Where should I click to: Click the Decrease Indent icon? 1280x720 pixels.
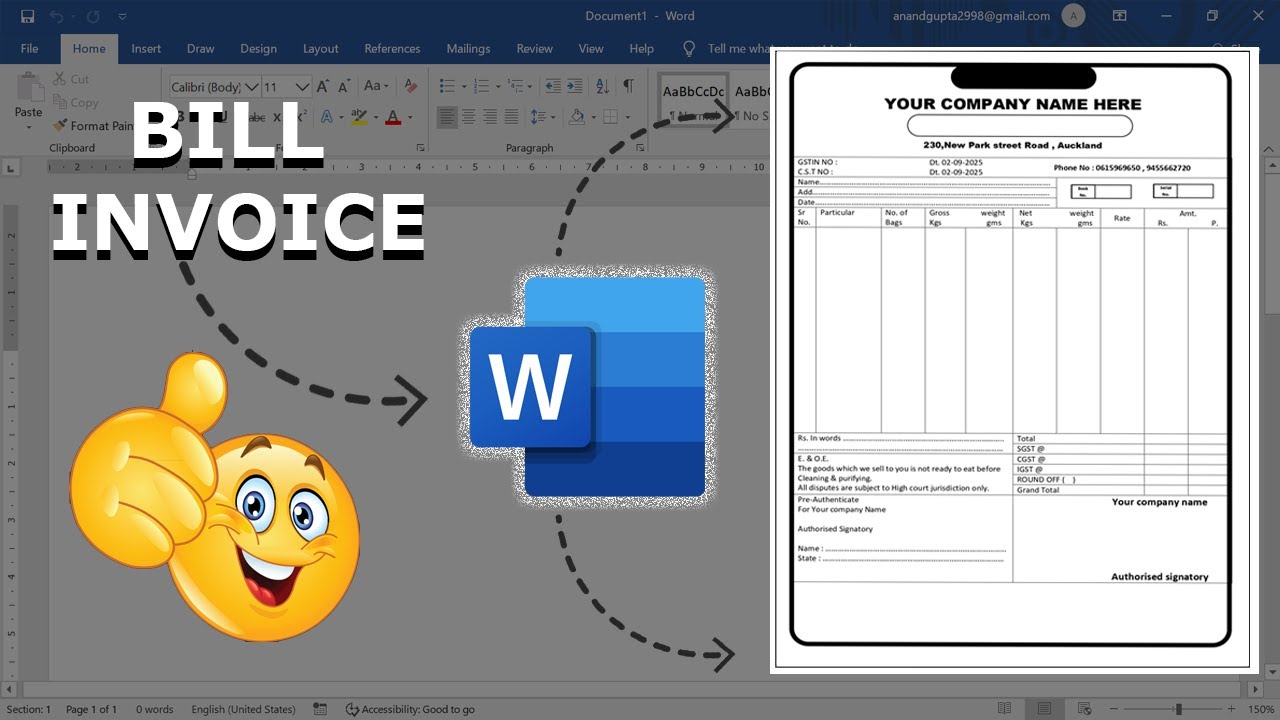coord(553,86)
